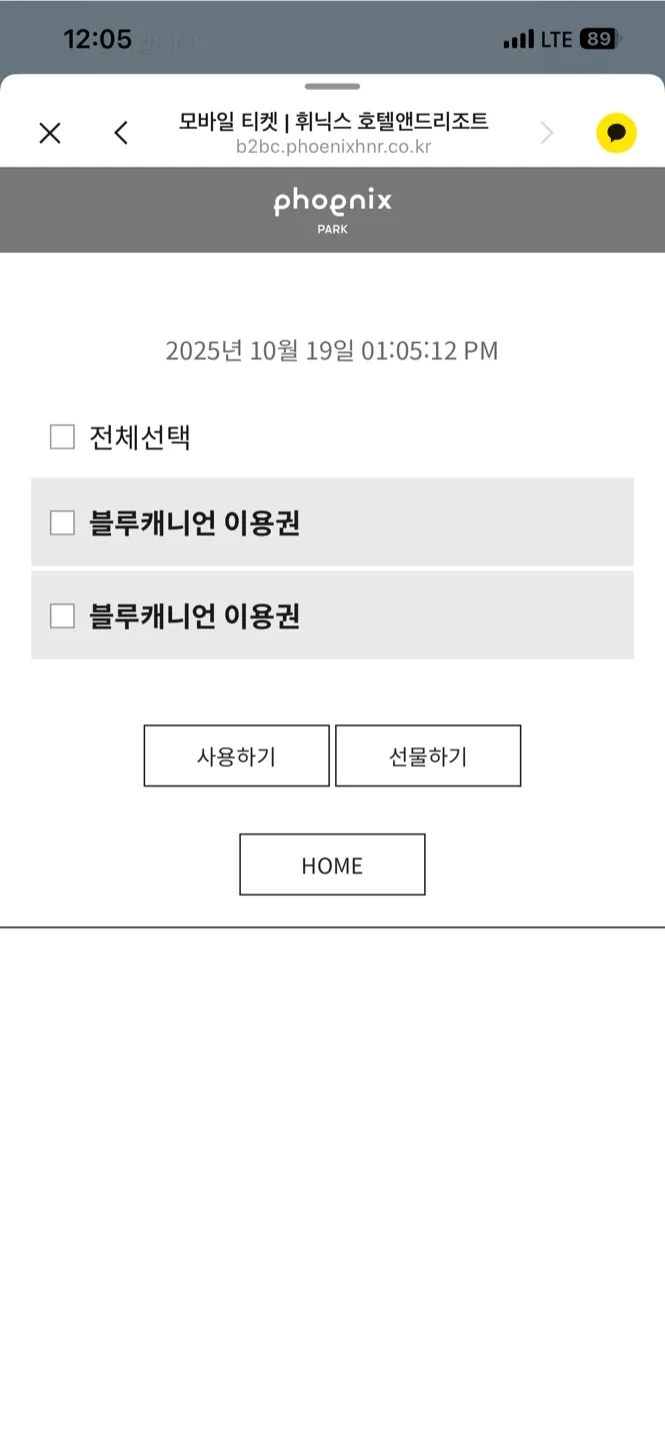The image size is (665, 1440).
Task: Tap the cellular signal strength bars
Action: [x=518, y=40]
